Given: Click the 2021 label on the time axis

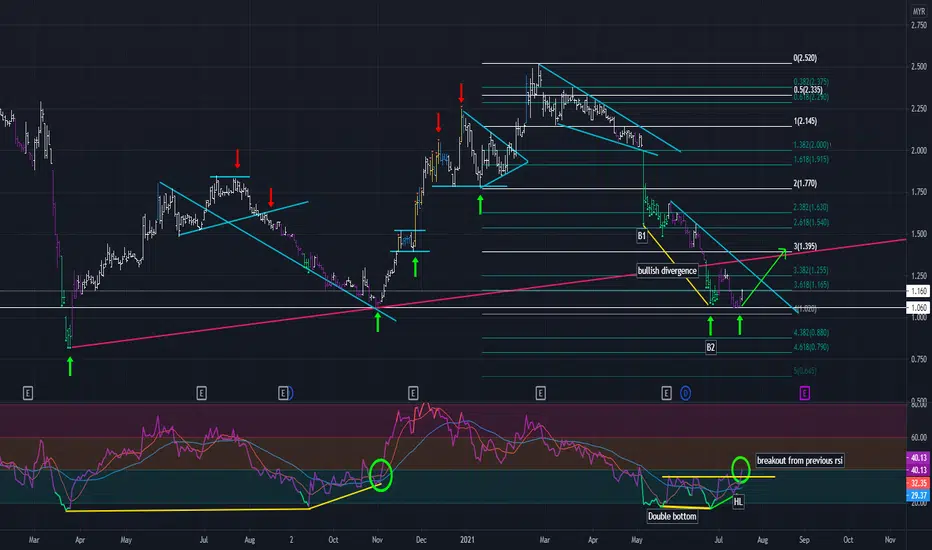Looking at the screenshot, I should pos(467,540).
